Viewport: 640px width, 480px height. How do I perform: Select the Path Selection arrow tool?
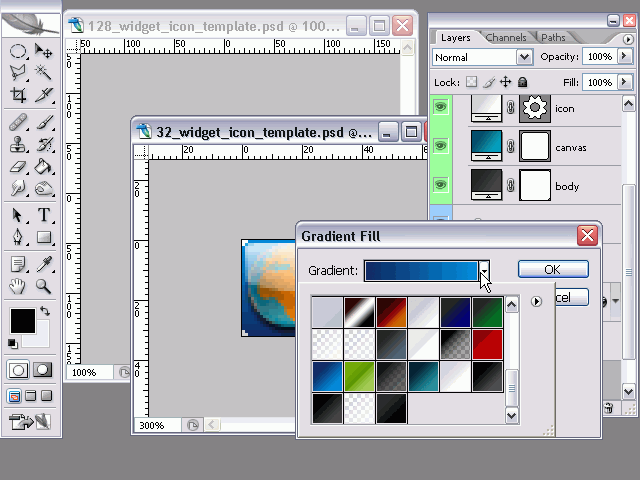point(18,215)
